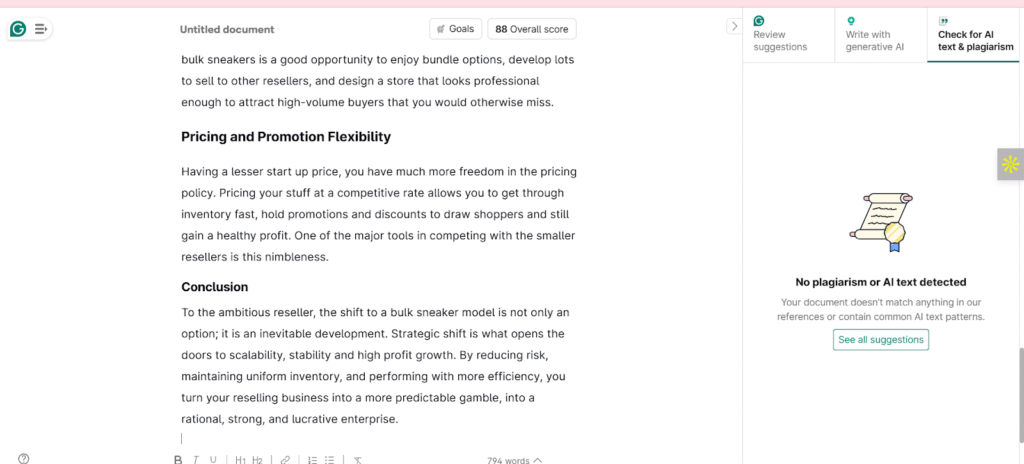Viewport: 1024px width, 464px height.
Task: Click the Grammarly logo icon
Action: [x=18, y=29]
